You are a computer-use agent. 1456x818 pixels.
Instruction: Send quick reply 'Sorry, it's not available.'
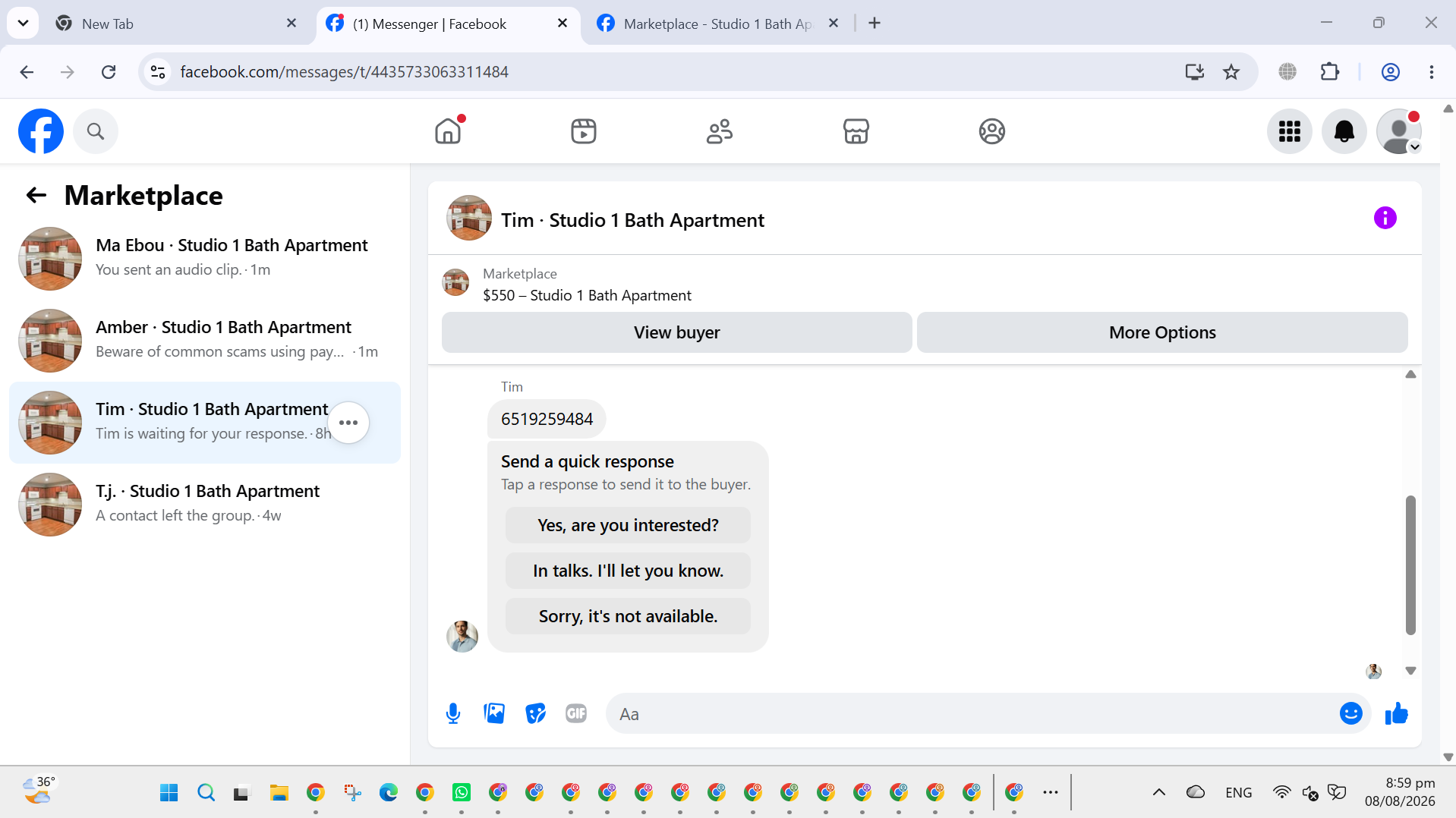(x=628, y=616)
